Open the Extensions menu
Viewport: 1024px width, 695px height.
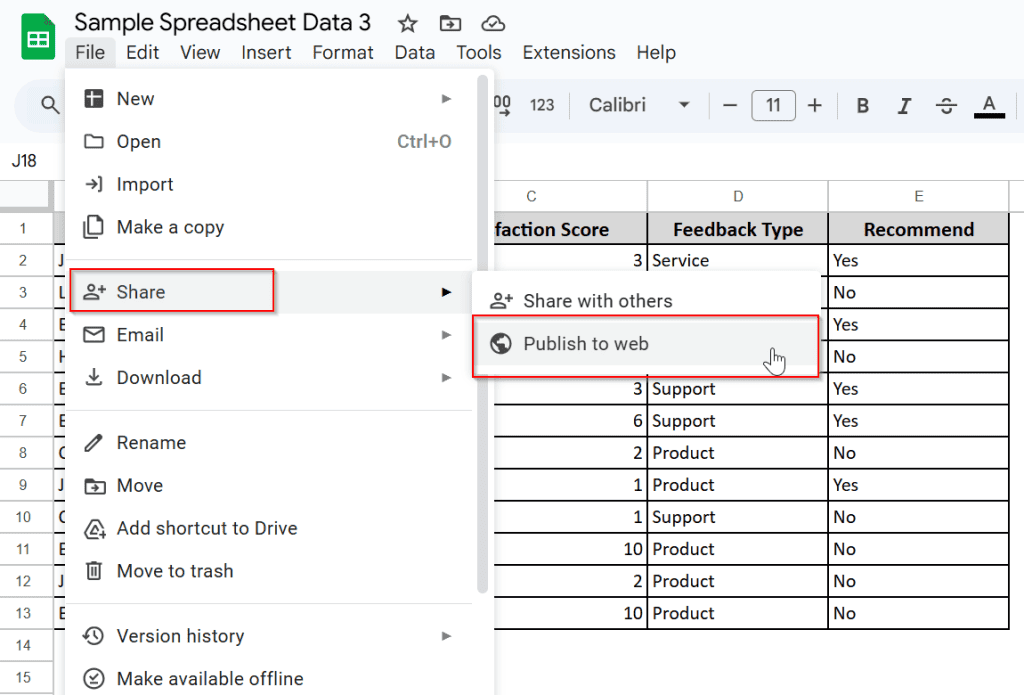[x=568, y=52]
